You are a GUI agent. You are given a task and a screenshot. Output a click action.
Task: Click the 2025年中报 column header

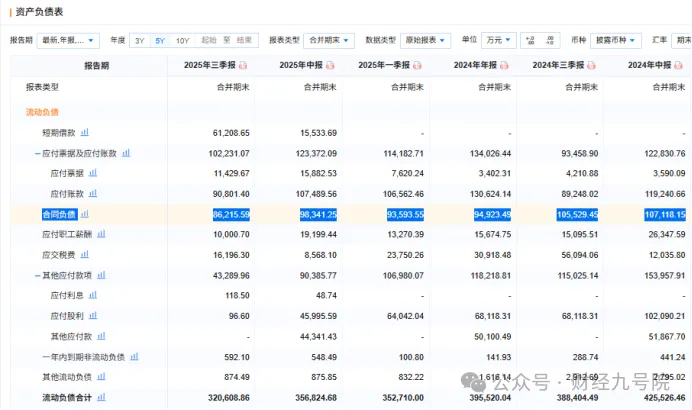[301, 65]
